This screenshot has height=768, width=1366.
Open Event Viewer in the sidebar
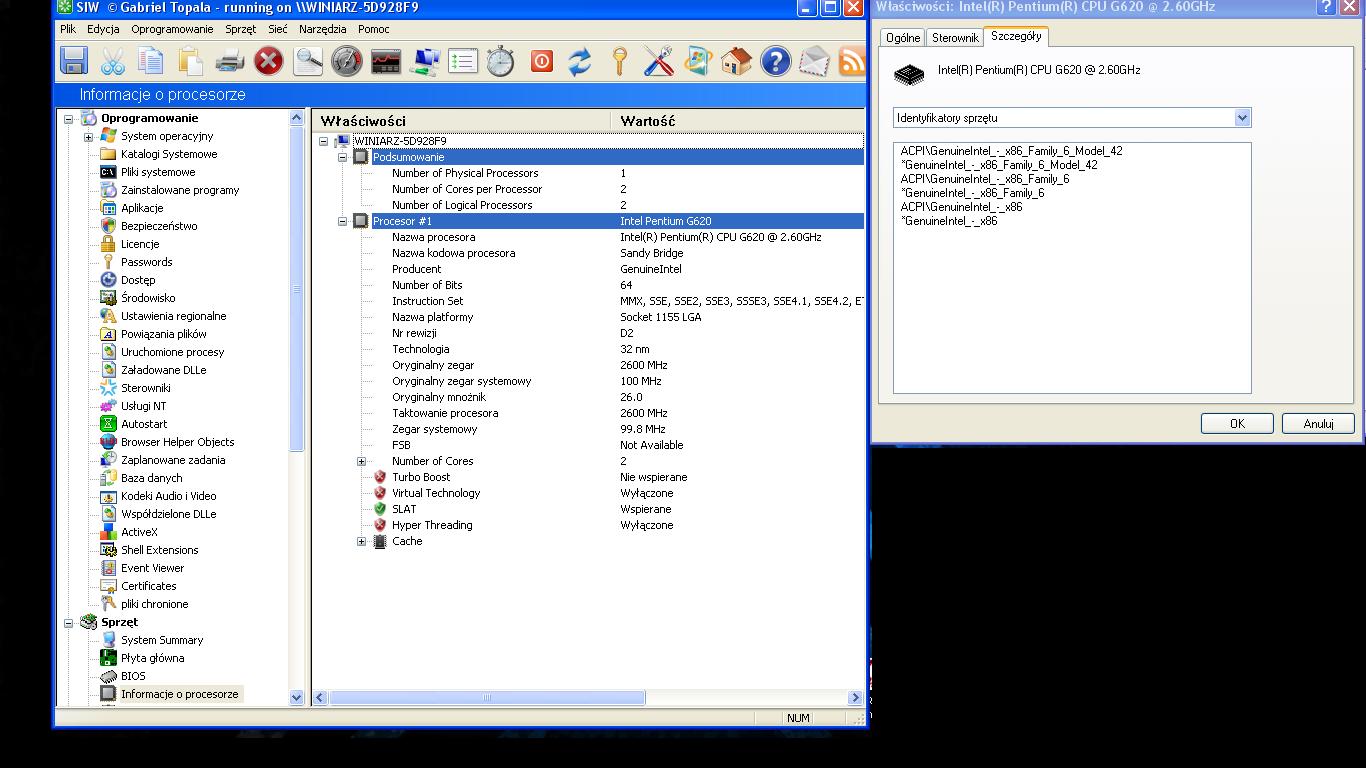point(153,568)
